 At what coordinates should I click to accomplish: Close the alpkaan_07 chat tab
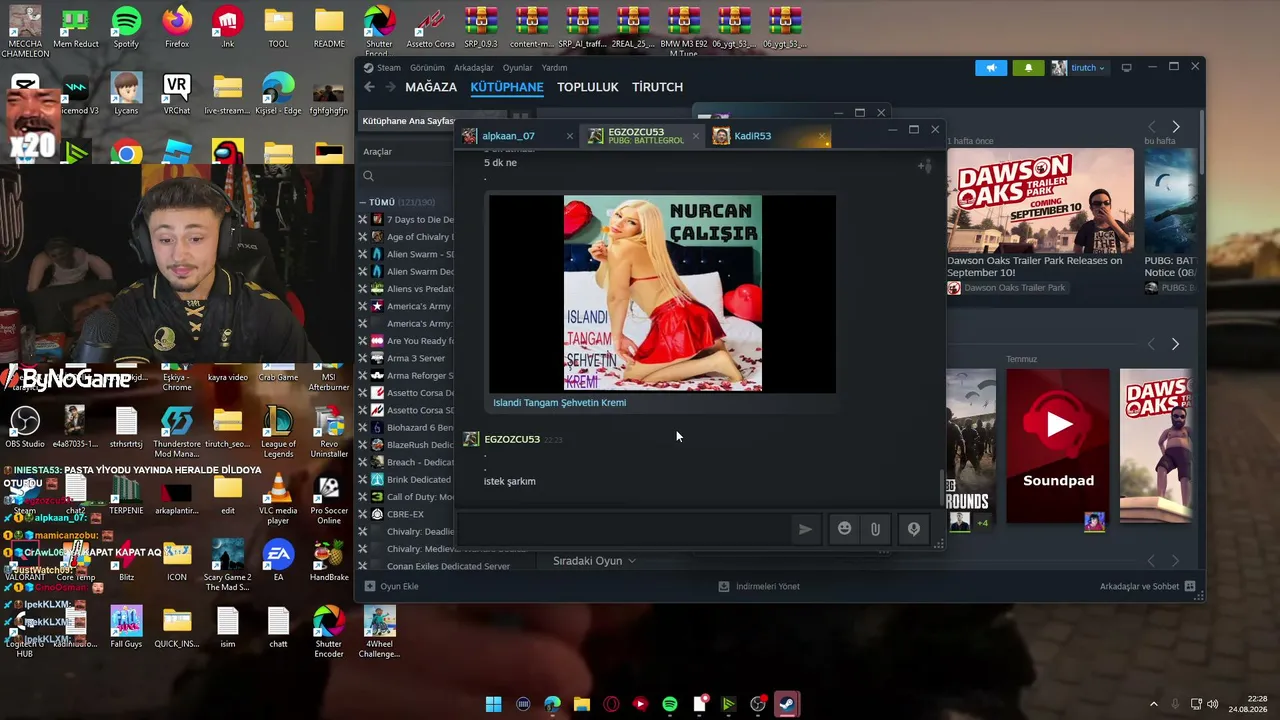pyautogui.click(x=570, y=136)
